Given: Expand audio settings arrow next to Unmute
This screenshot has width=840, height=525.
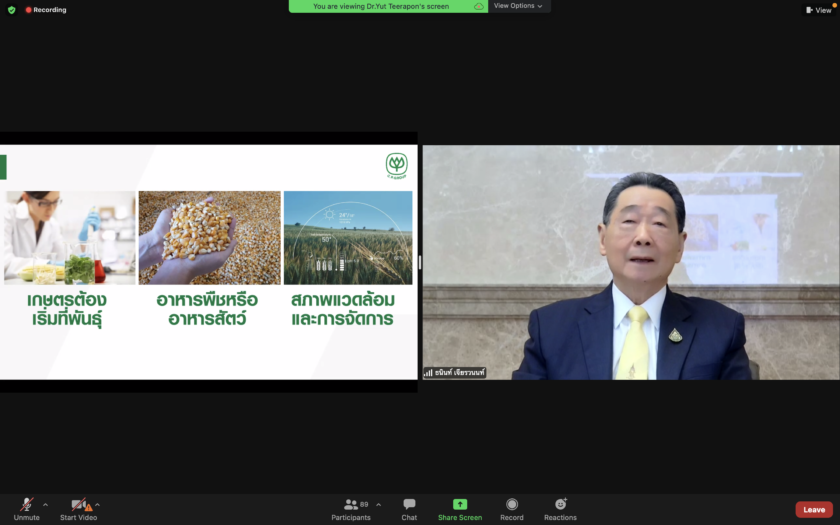Looking at the screenshot, I should pyautogui.click(x=45, y=504).
